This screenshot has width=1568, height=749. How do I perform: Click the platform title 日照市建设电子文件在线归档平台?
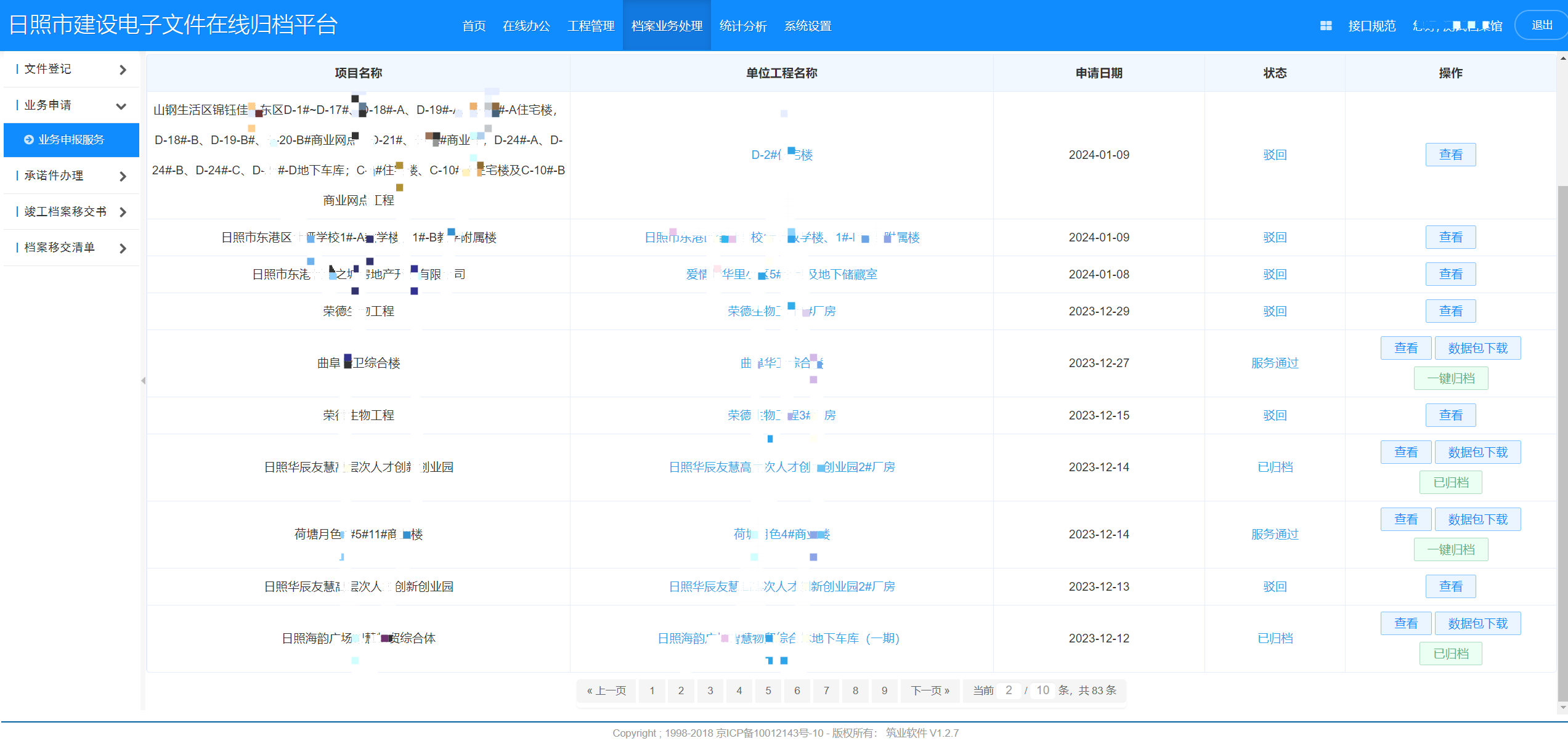[173, 25]
